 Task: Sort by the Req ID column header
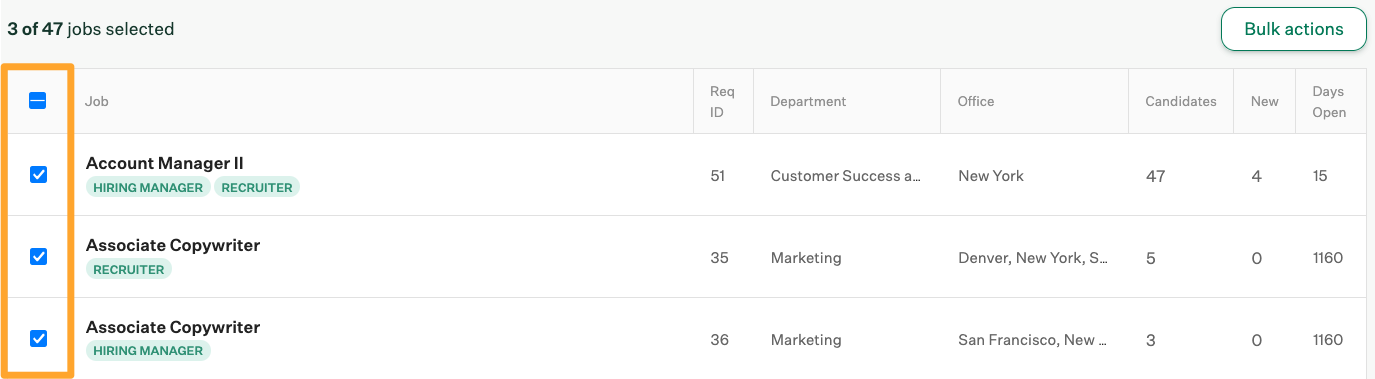click(722, 101)
